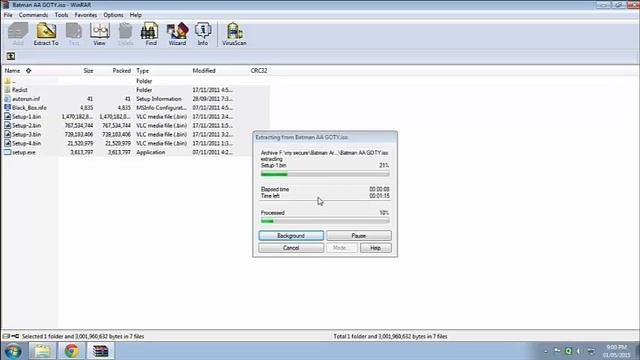640x360 pixels.
Task: Click the taskbar clock
Action: coord(617,351)
